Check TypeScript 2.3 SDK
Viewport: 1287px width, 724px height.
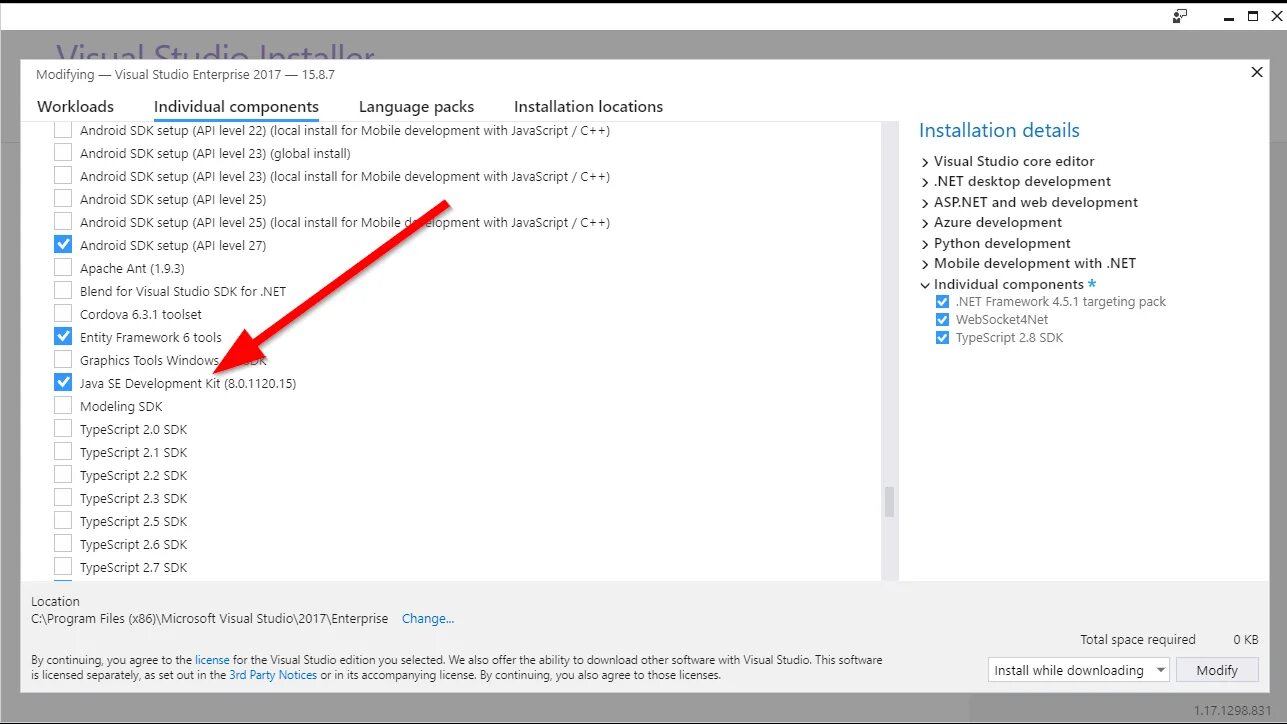coord(63,498)
